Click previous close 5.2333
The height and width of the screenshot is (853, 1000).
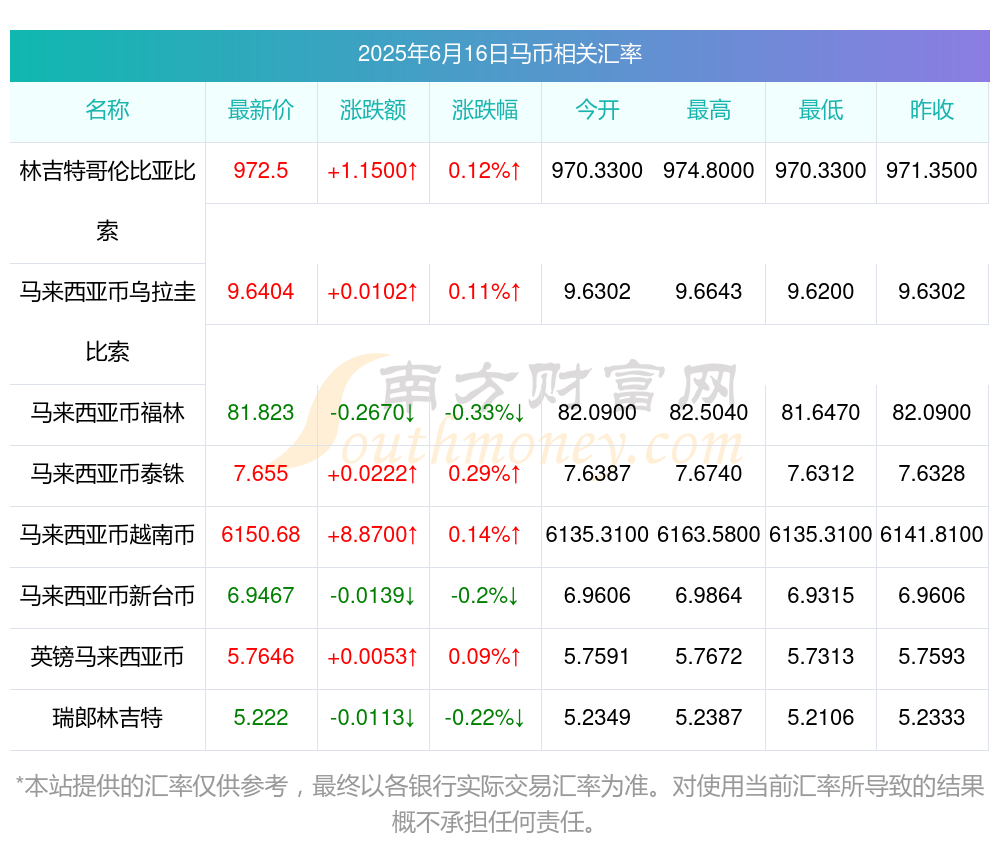click(x=932, y=718)
